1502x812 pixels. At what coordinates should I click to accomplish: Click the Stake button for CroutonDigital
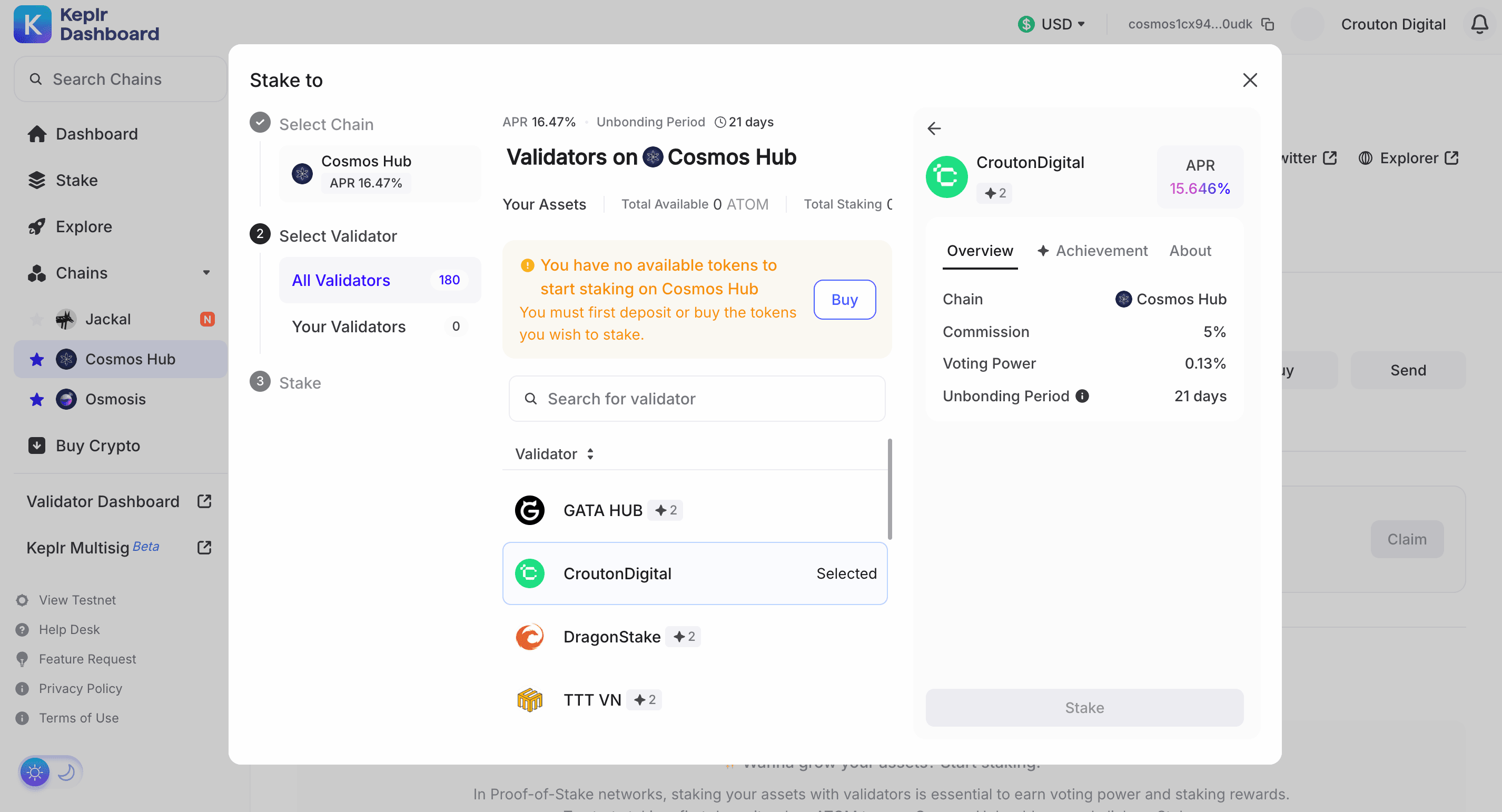click(x=1084, y=707)
